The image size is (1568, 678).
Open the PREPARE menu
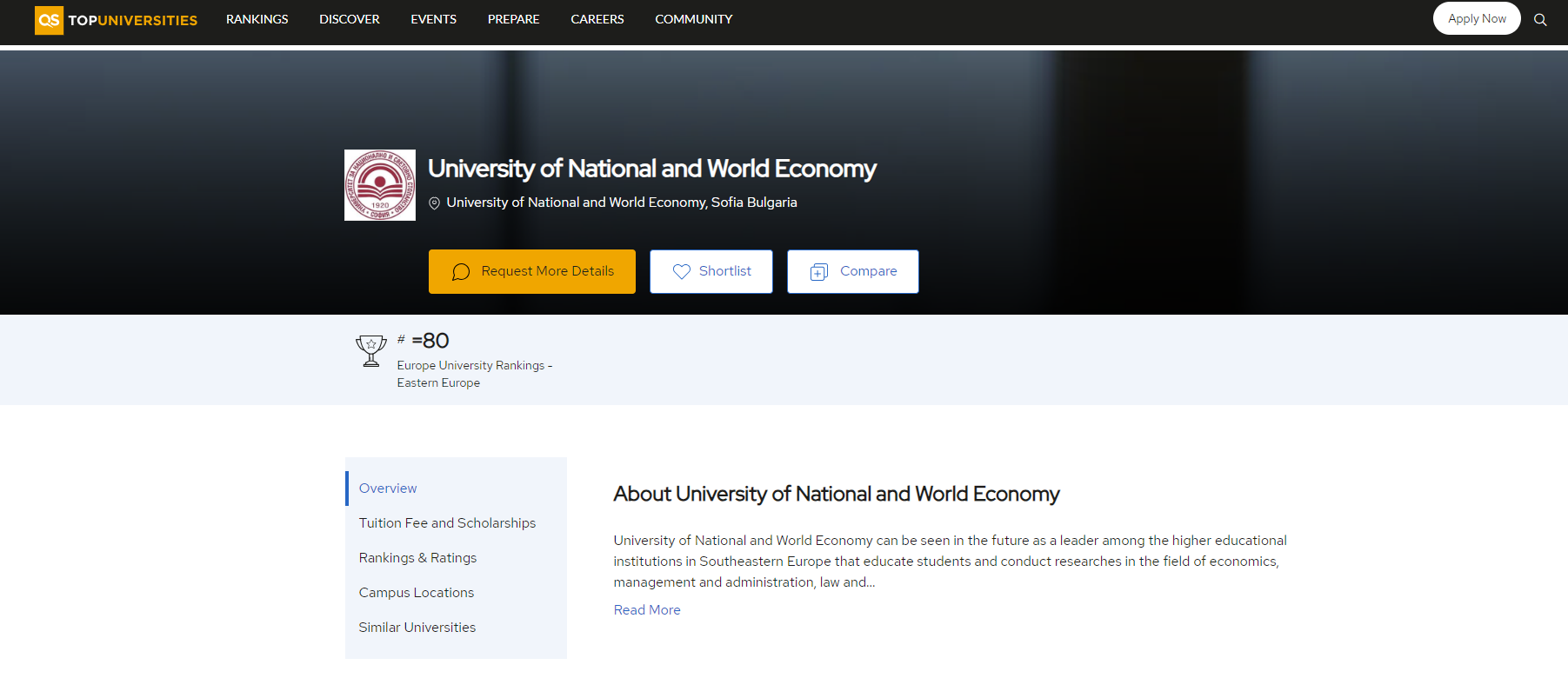pos(514,19)
